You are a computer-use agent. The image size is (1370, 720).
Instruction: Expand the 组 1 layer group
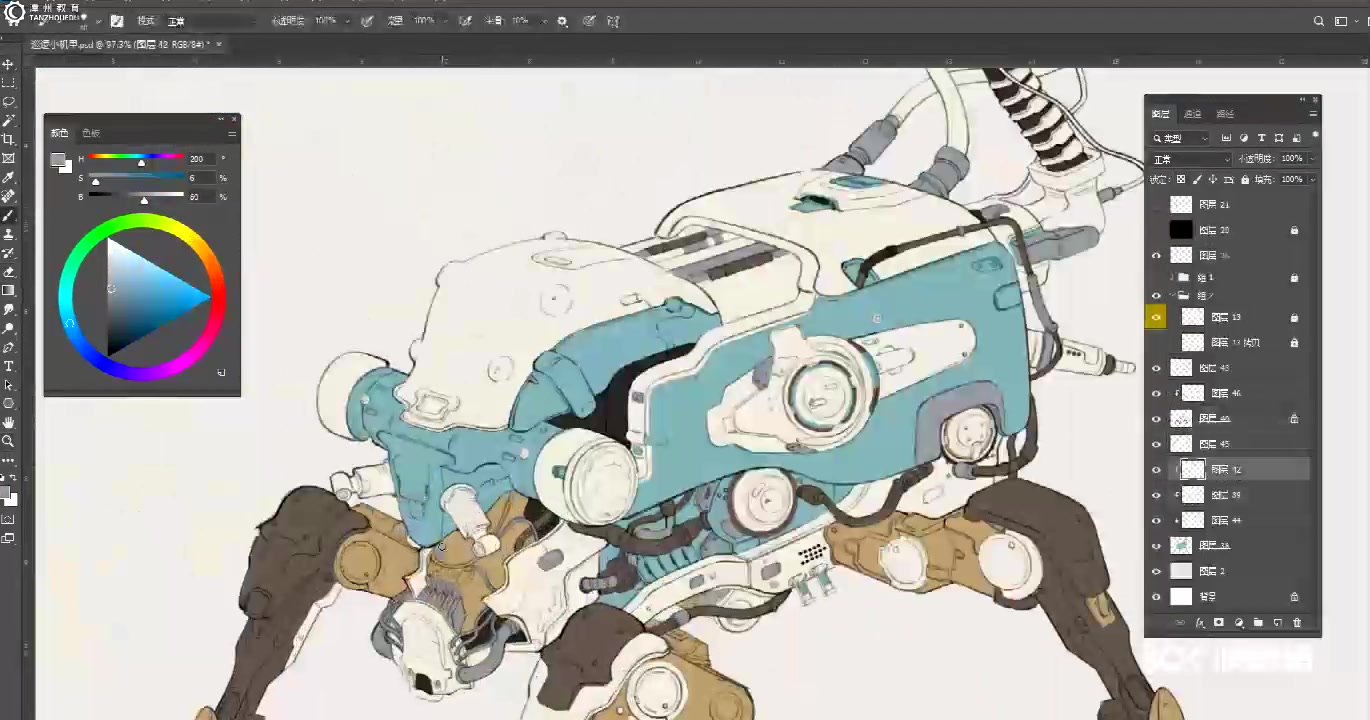click(1172, 277)
